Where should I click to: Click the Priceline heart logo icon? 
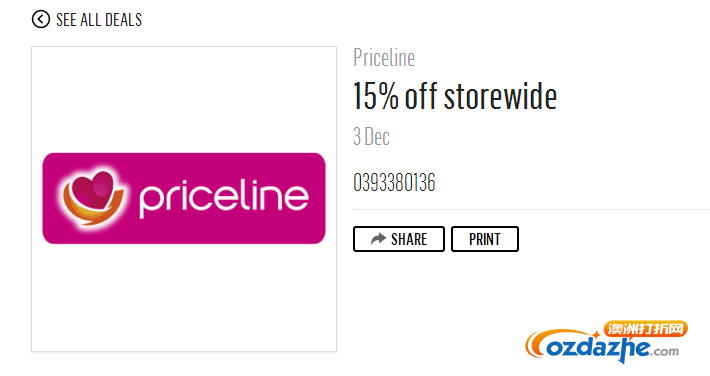click(x=93, y=198)
